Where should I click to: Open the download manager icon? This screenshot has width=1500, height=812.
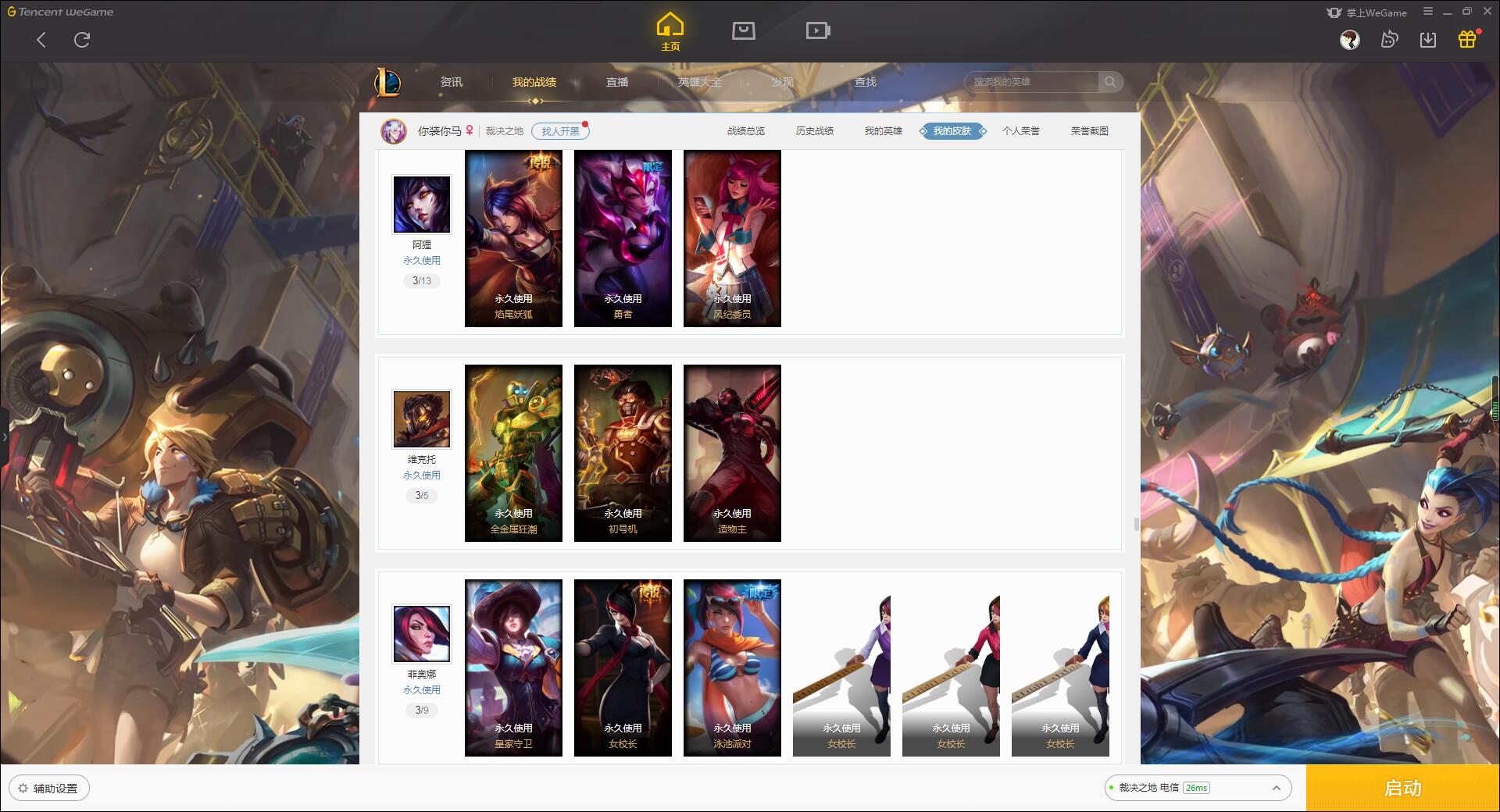tap(1428, 40)
